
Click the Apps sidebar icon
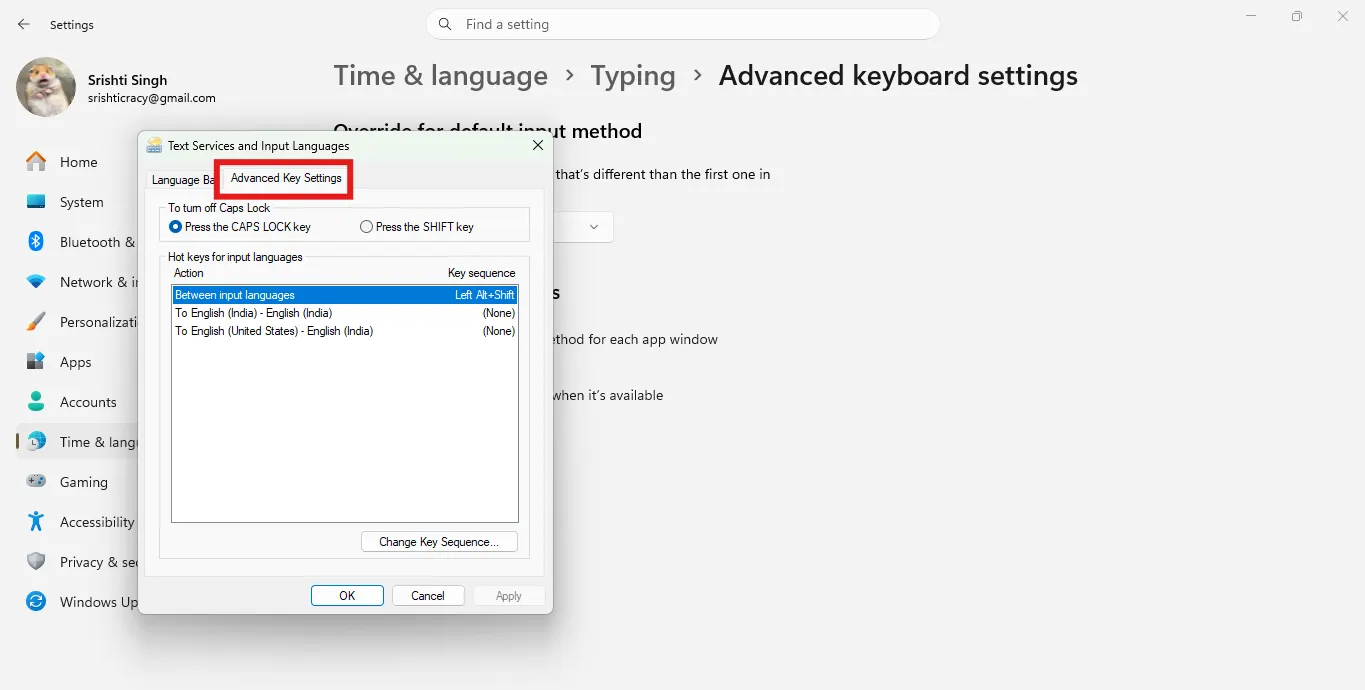[x=36, y=362]
